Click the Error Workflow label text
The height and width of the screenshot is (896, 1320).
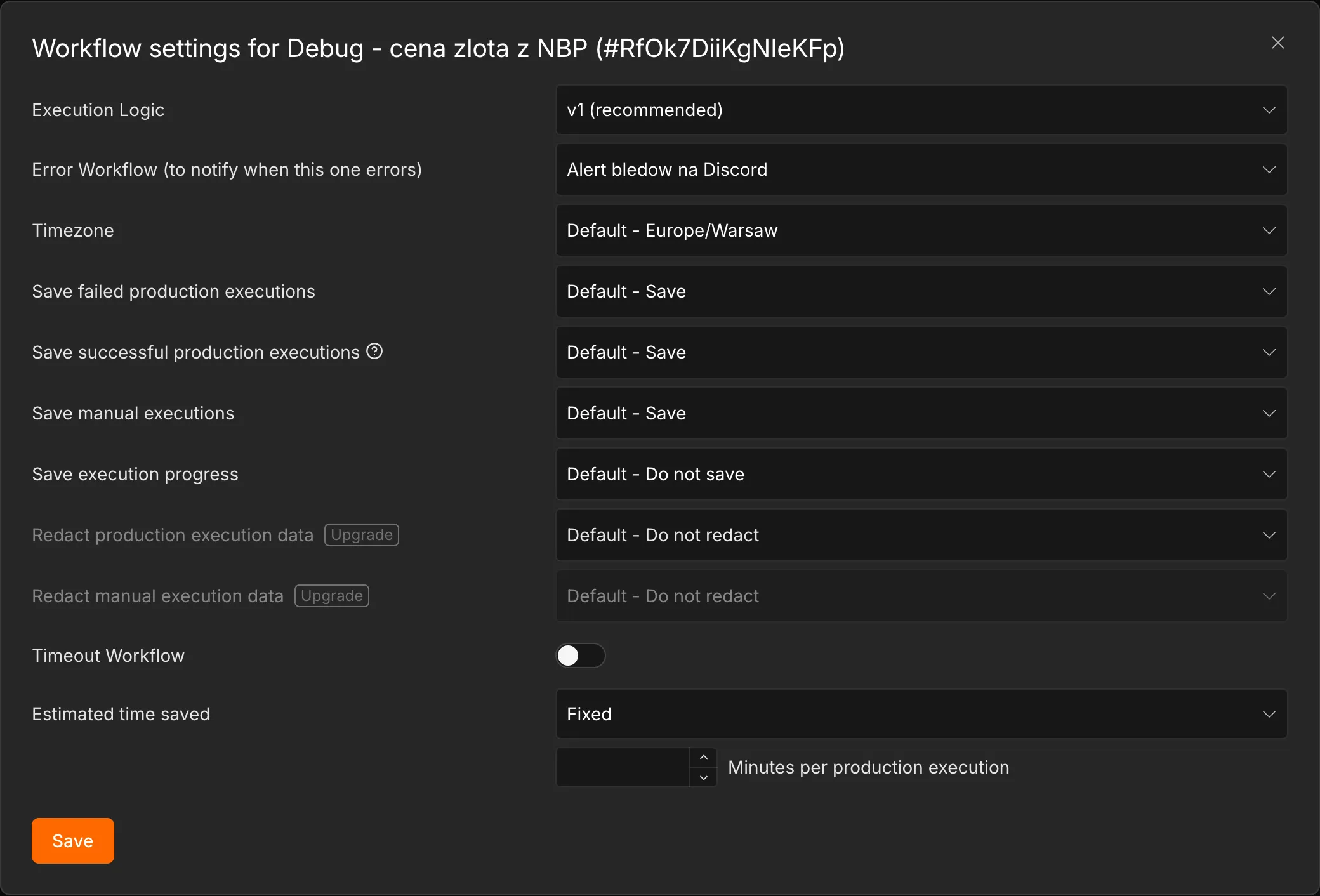(x=227, y=169)
